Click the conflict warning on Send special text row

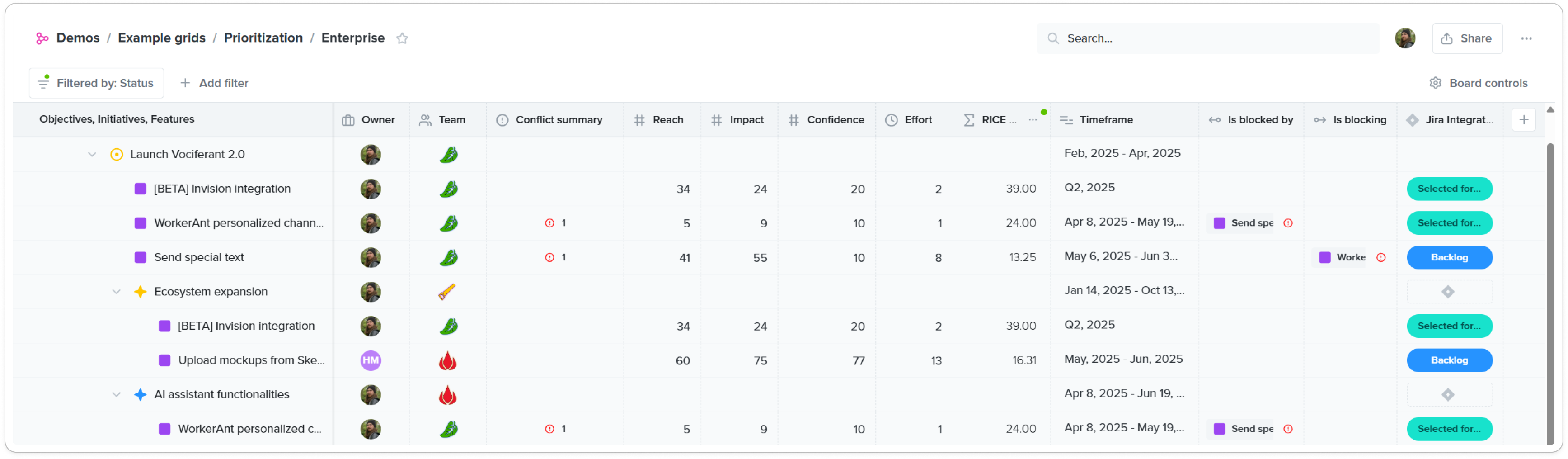pyautogui.click(x=555, y=257)
